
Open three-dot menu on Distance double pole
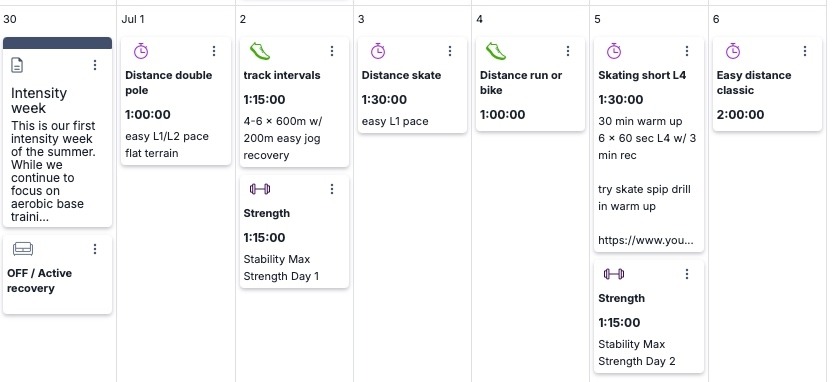(214, 50)
